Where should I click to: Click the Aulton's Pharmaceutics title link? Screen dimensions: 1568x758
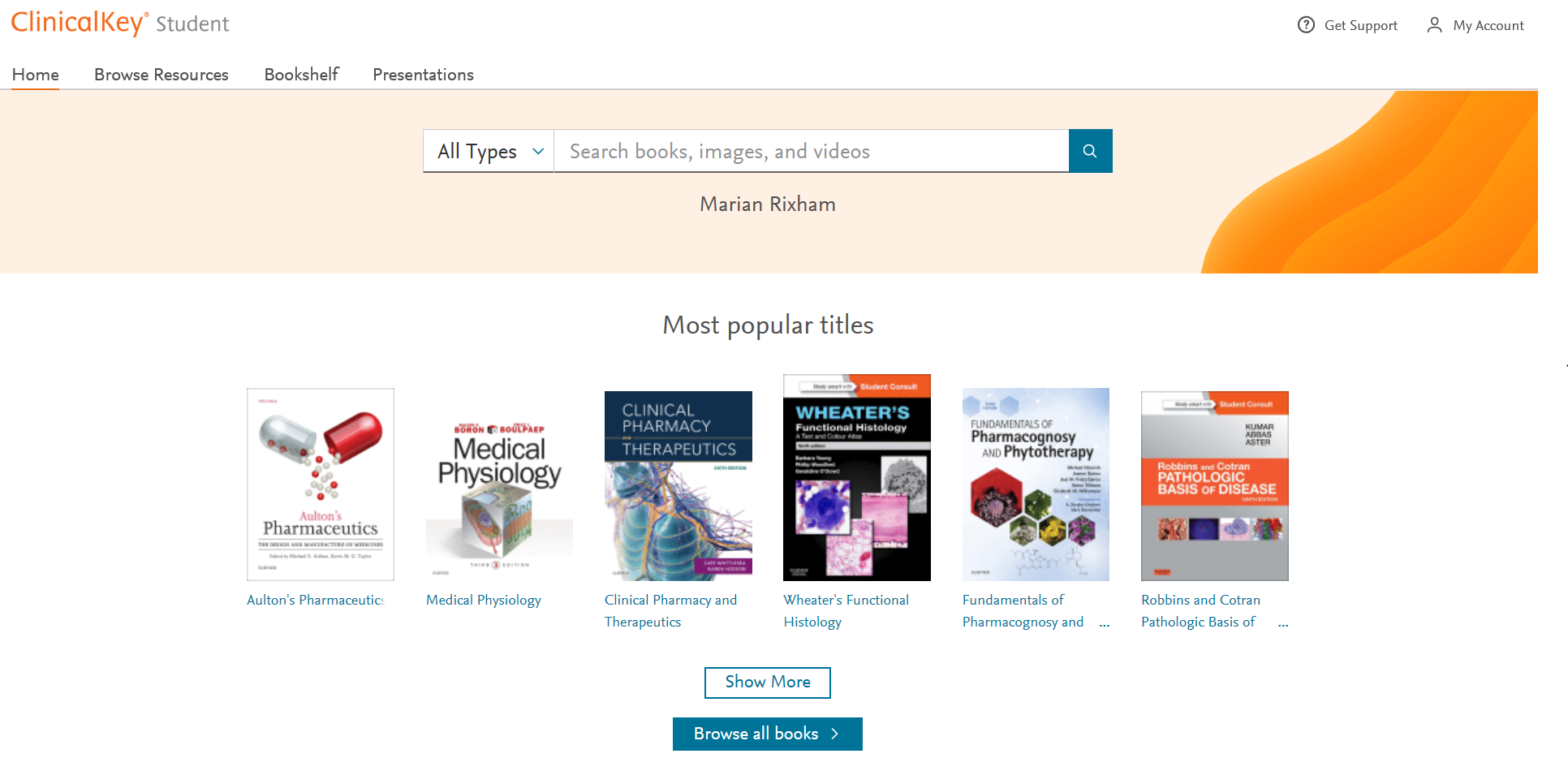point(315,600)
